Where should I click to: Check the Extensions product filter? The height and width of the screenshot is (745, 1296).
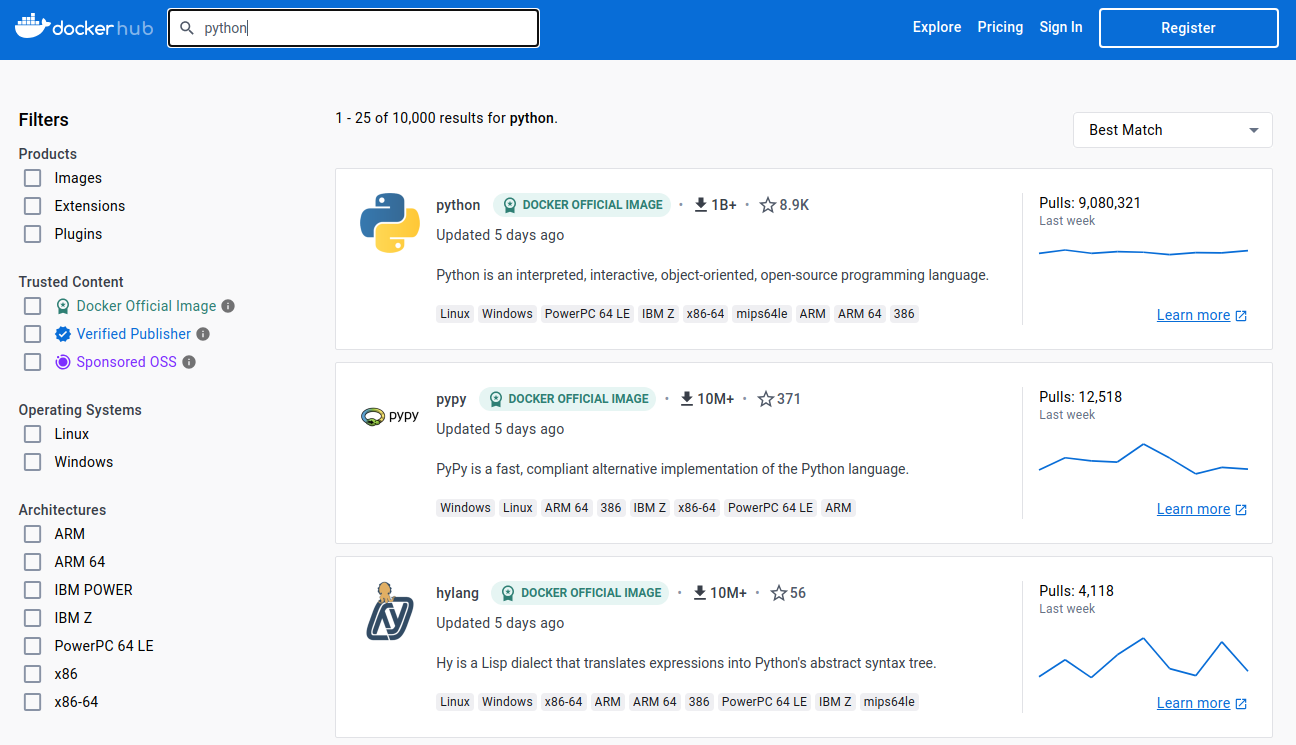tap(33, 206)
